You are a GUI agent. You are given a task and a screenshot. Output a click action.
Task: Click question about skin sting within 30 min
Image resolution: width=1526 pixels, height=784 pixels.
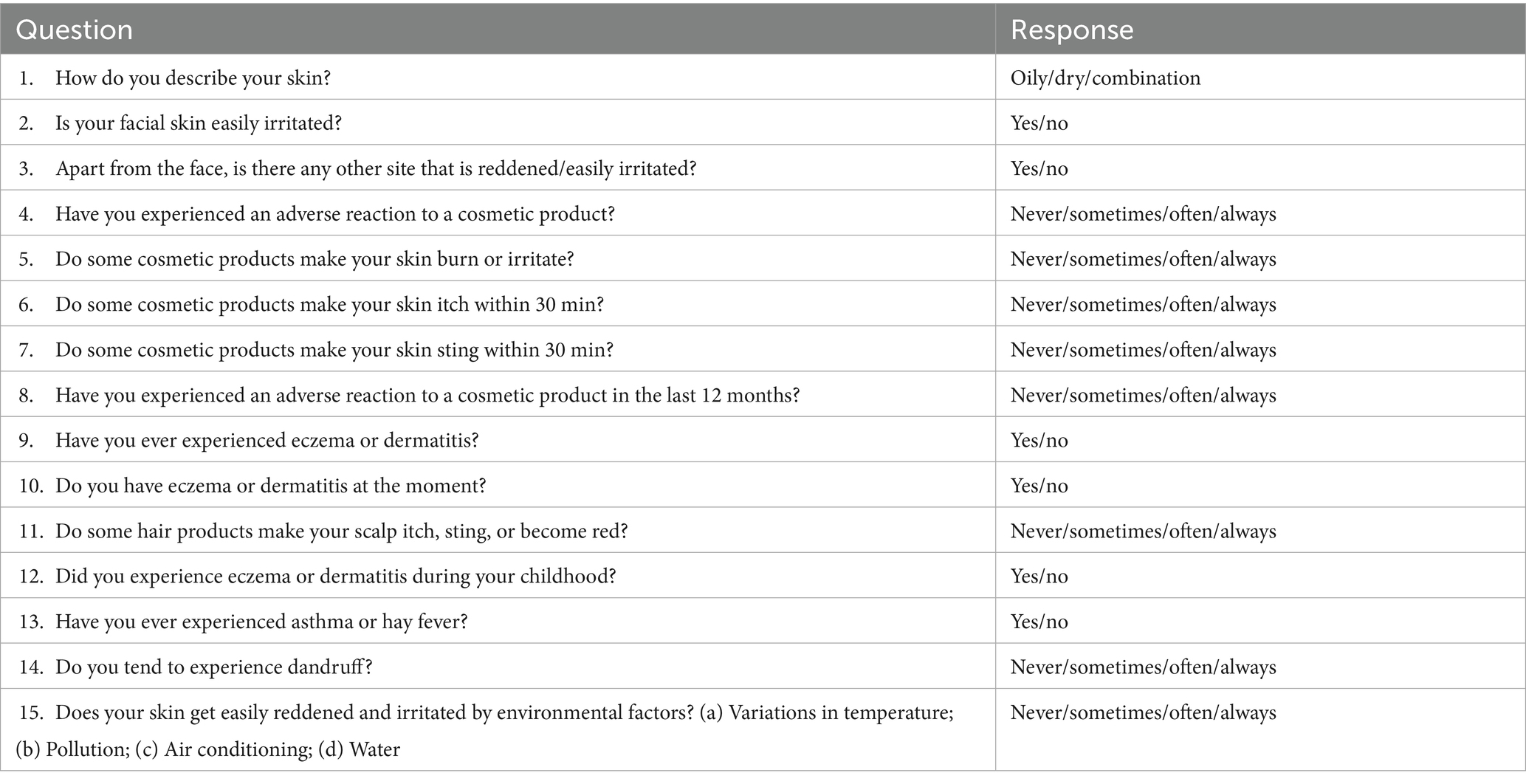(x=334, y=349)
